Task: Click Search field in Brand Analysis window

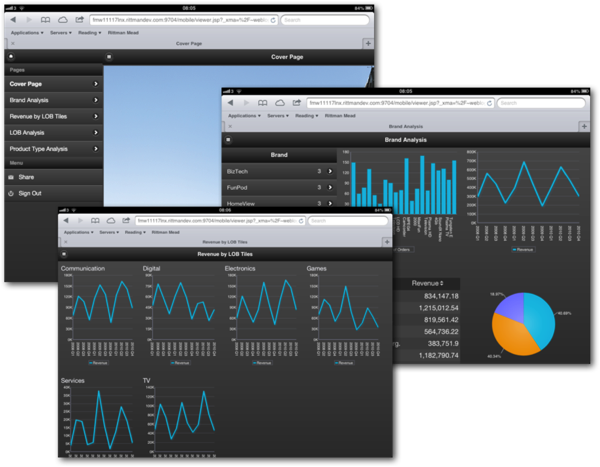Action: tap(541, 103)
